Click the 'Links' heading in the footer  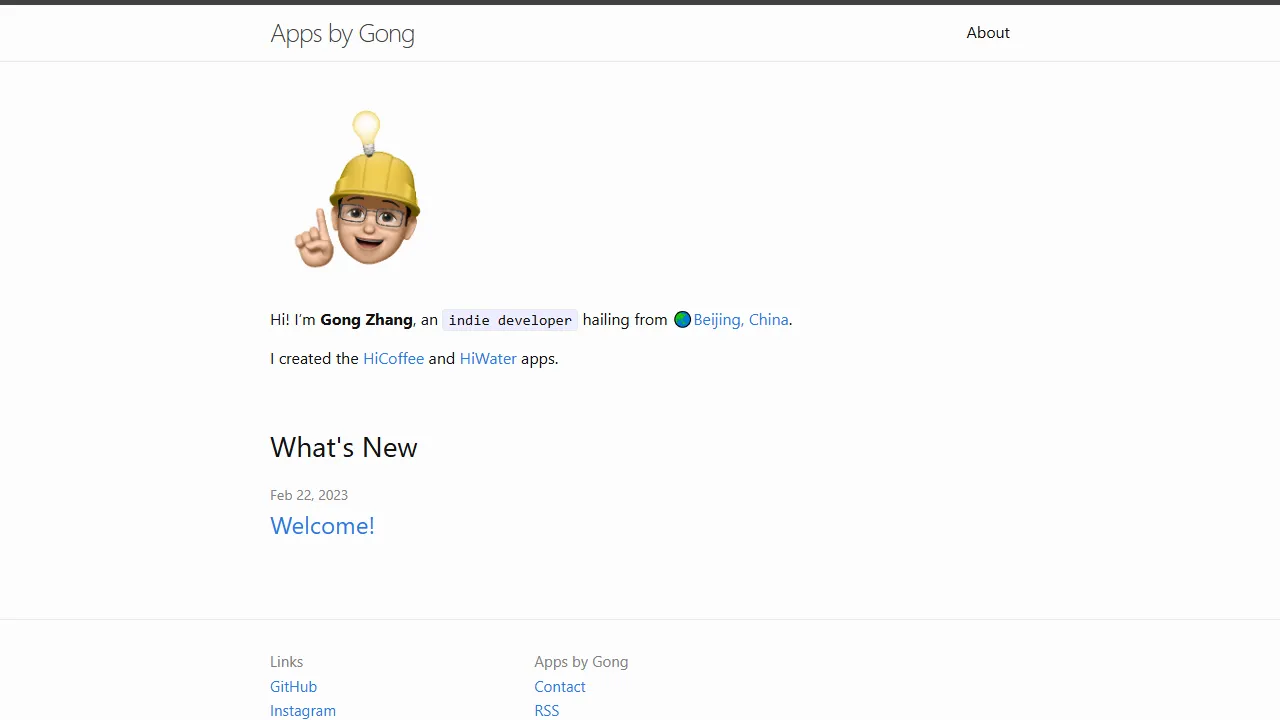click(x=286, y=661)
